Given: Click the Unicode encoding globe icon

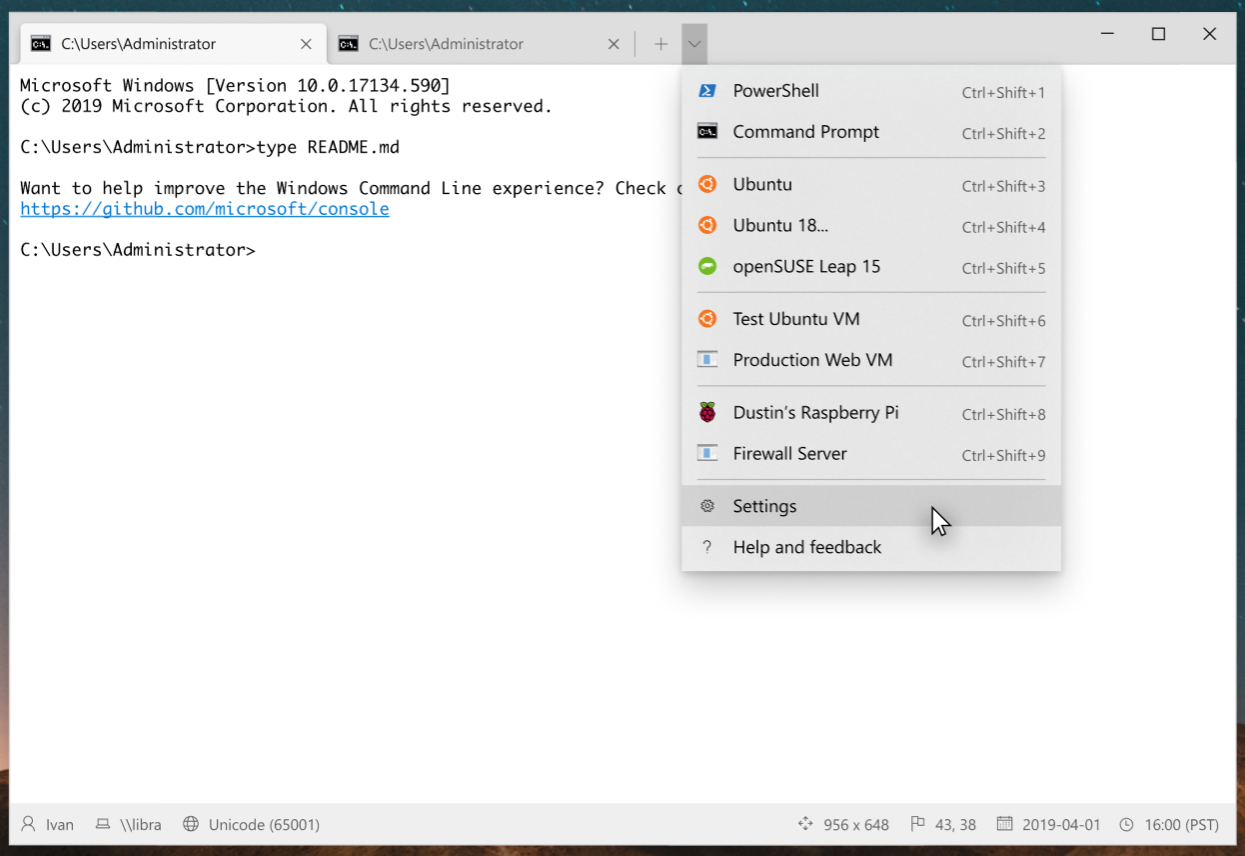Looking at the screenshot, I should [x=189, y=824].
